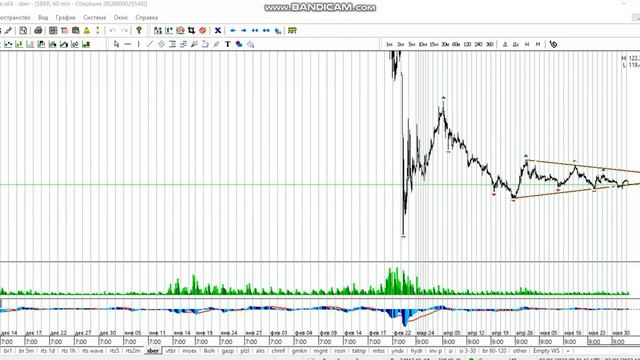Screen dimensions: 640x360
Task: Switch to the vtbr workspace tab
Action: pos(170,351)
